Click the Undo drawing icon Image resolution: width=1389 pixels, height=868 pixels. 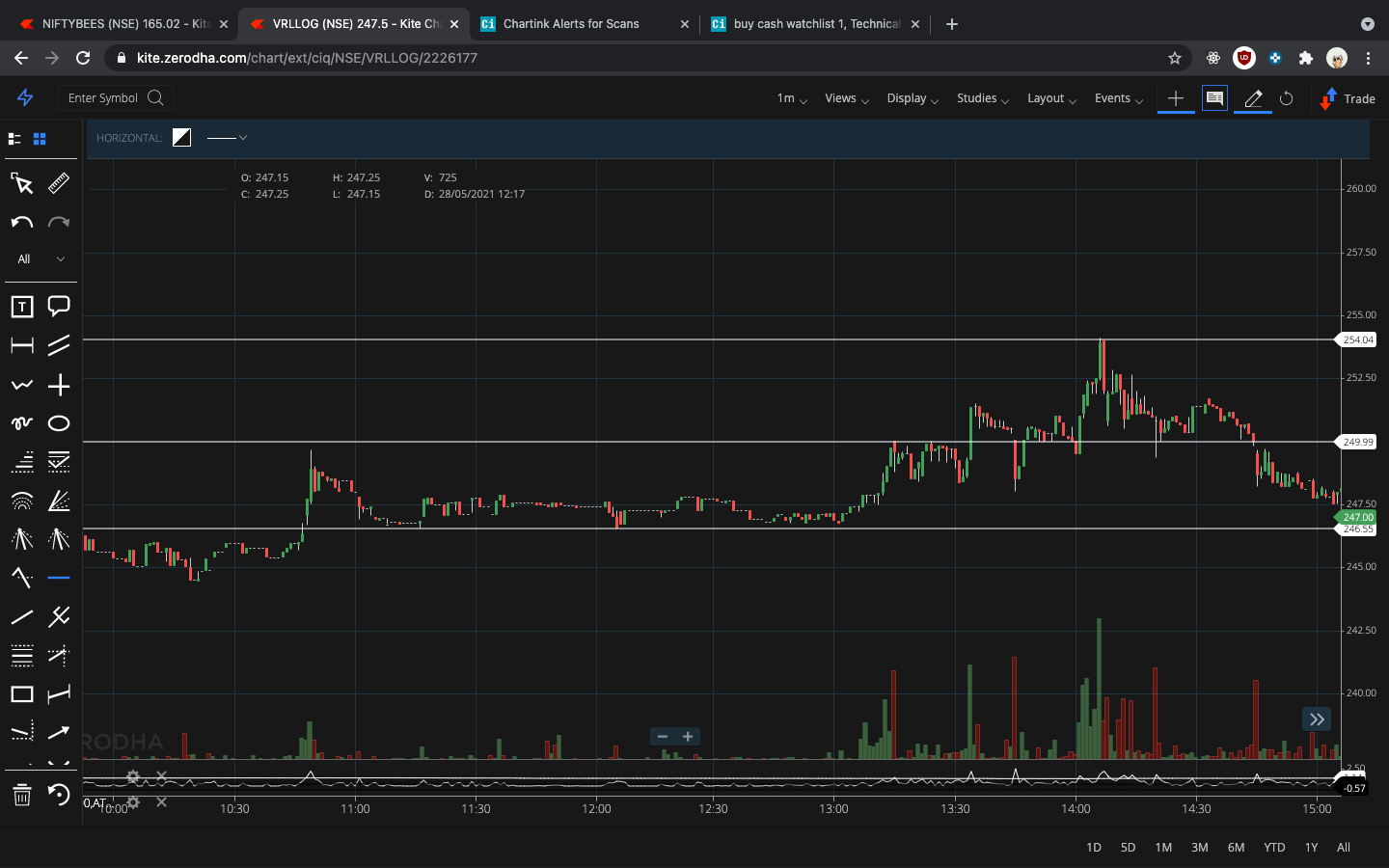[21, 223]
